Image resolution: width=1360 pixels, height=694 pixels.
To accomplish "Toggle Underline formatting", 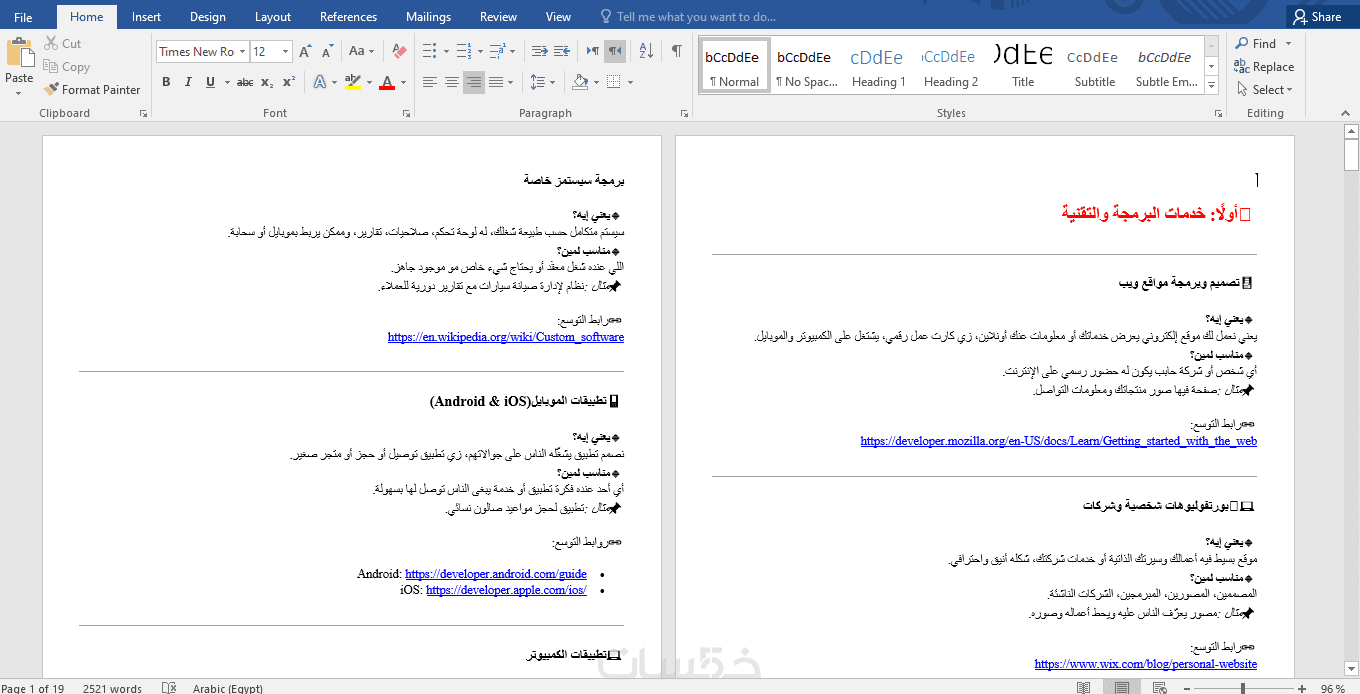I will tap(210, 82).
